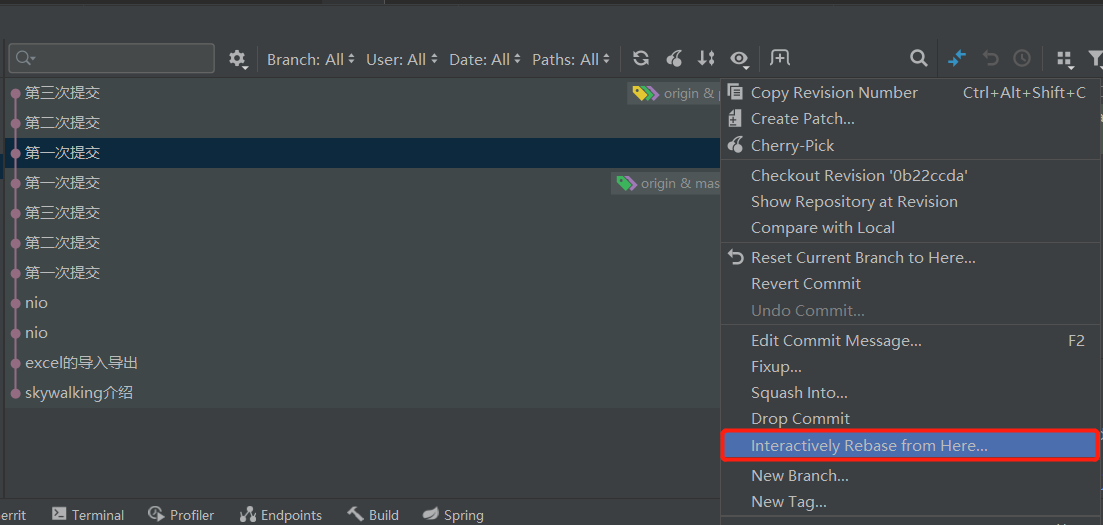
Task: Click the grey undo arrow toolbar icon
Action: [x=991, y=58]
